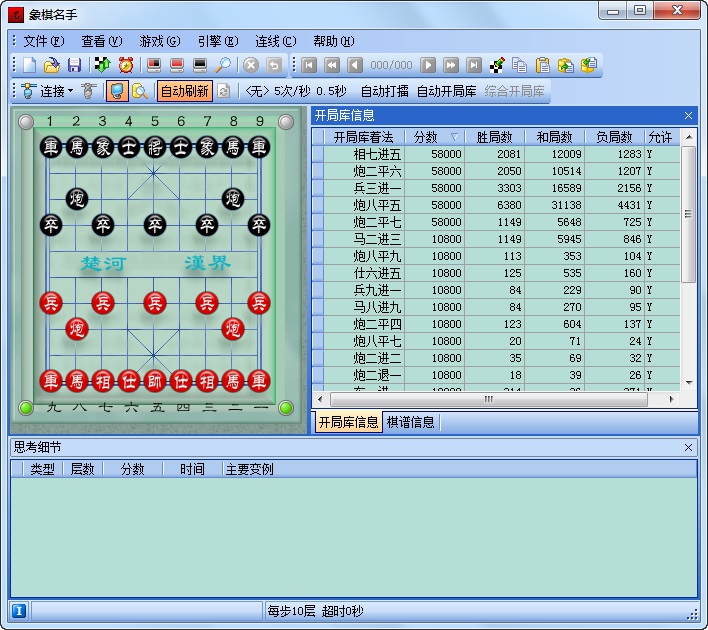Click the paste clipboard icon

[x=542, y=65]
